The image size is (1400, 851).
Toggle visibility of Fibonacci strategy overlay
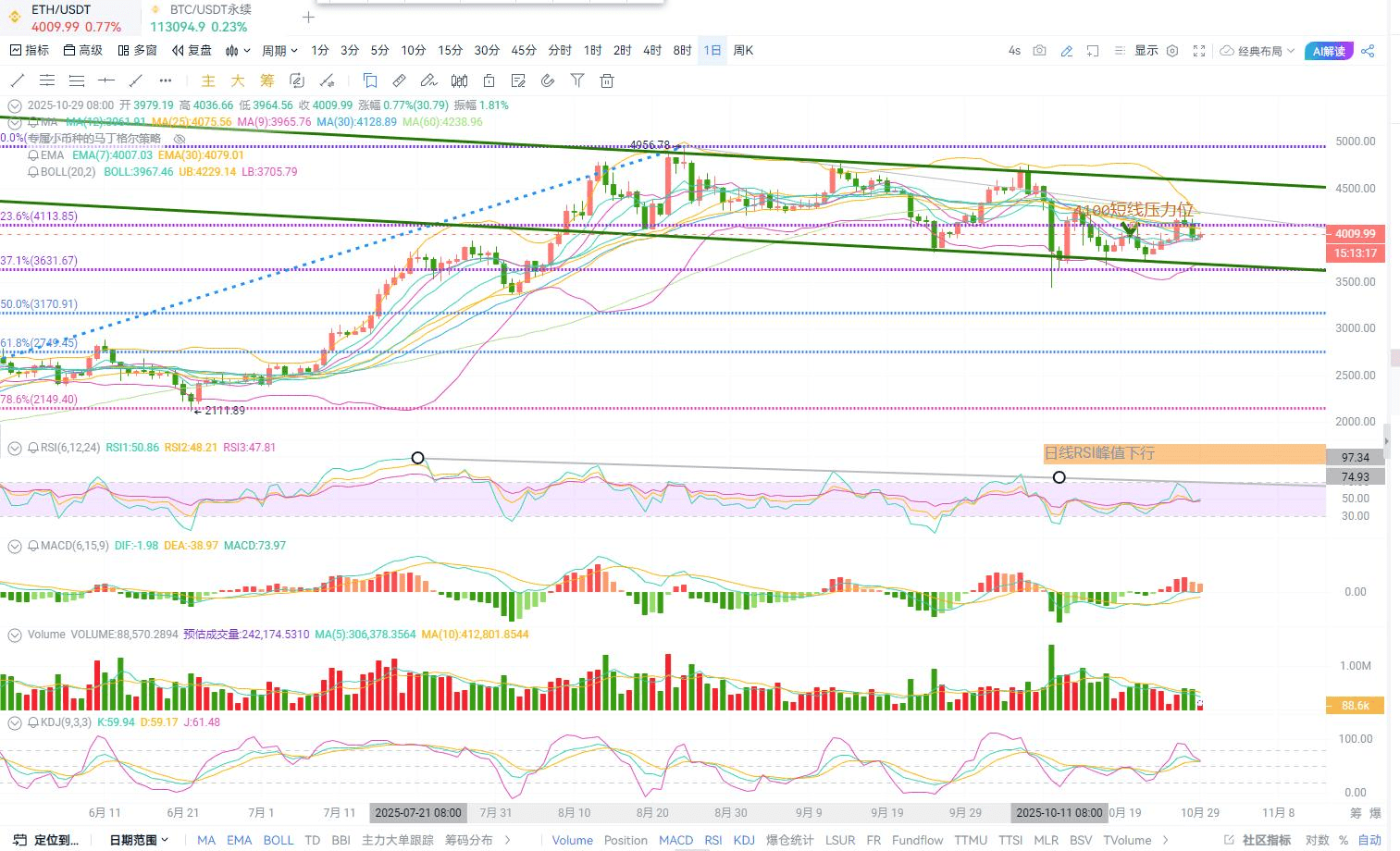[180, 139]
